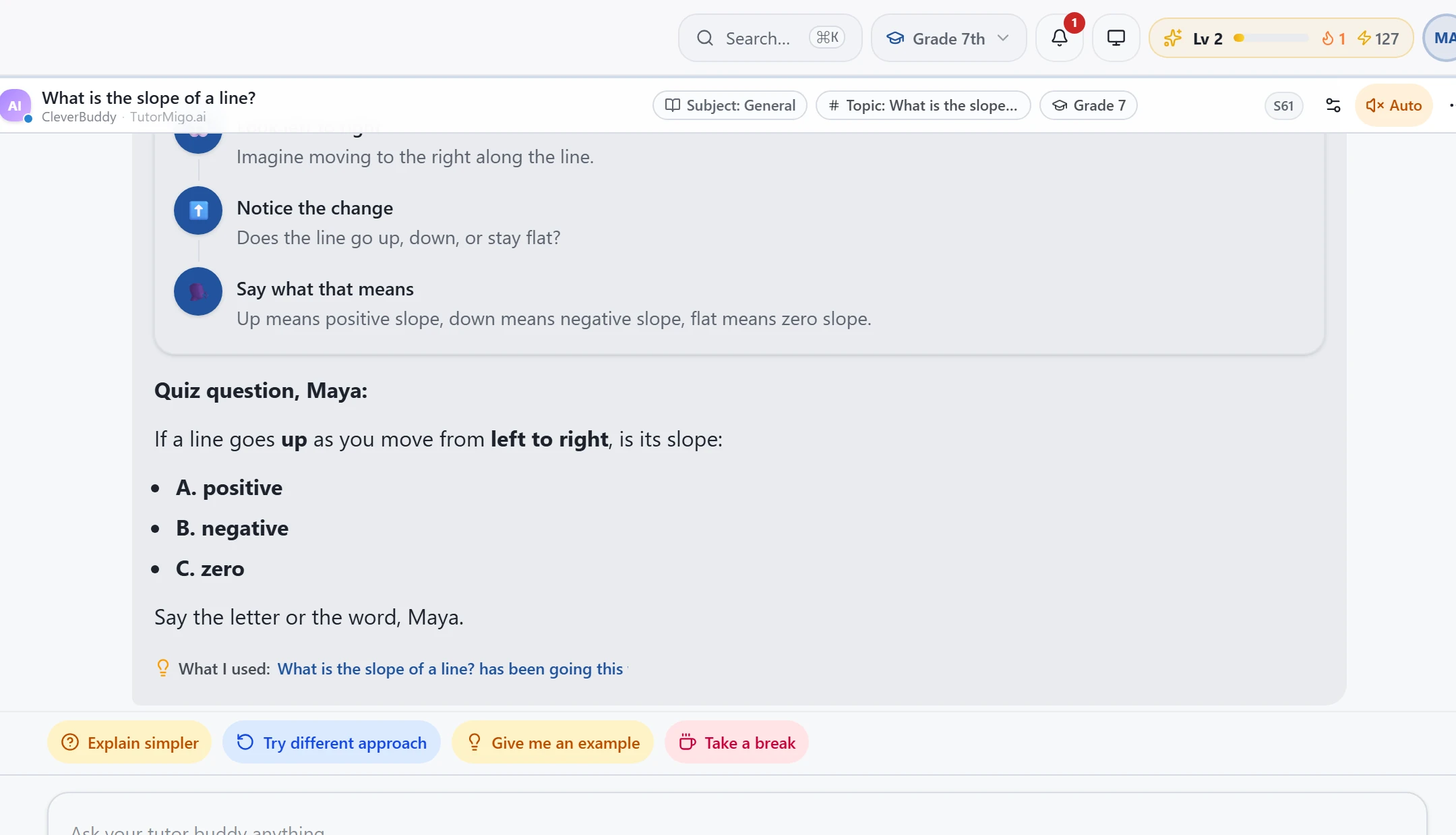Click the Grade 7 chip

pos(1088,105)
